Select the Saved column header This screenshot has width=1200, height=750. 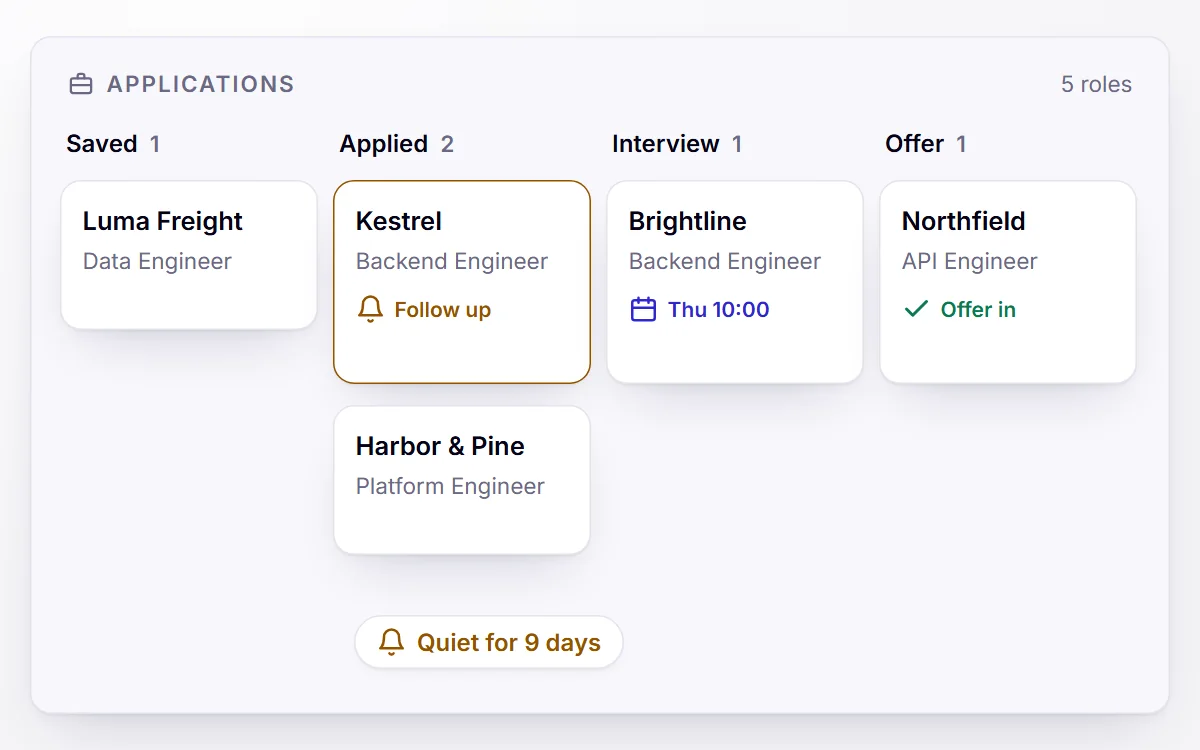[102, 144]
